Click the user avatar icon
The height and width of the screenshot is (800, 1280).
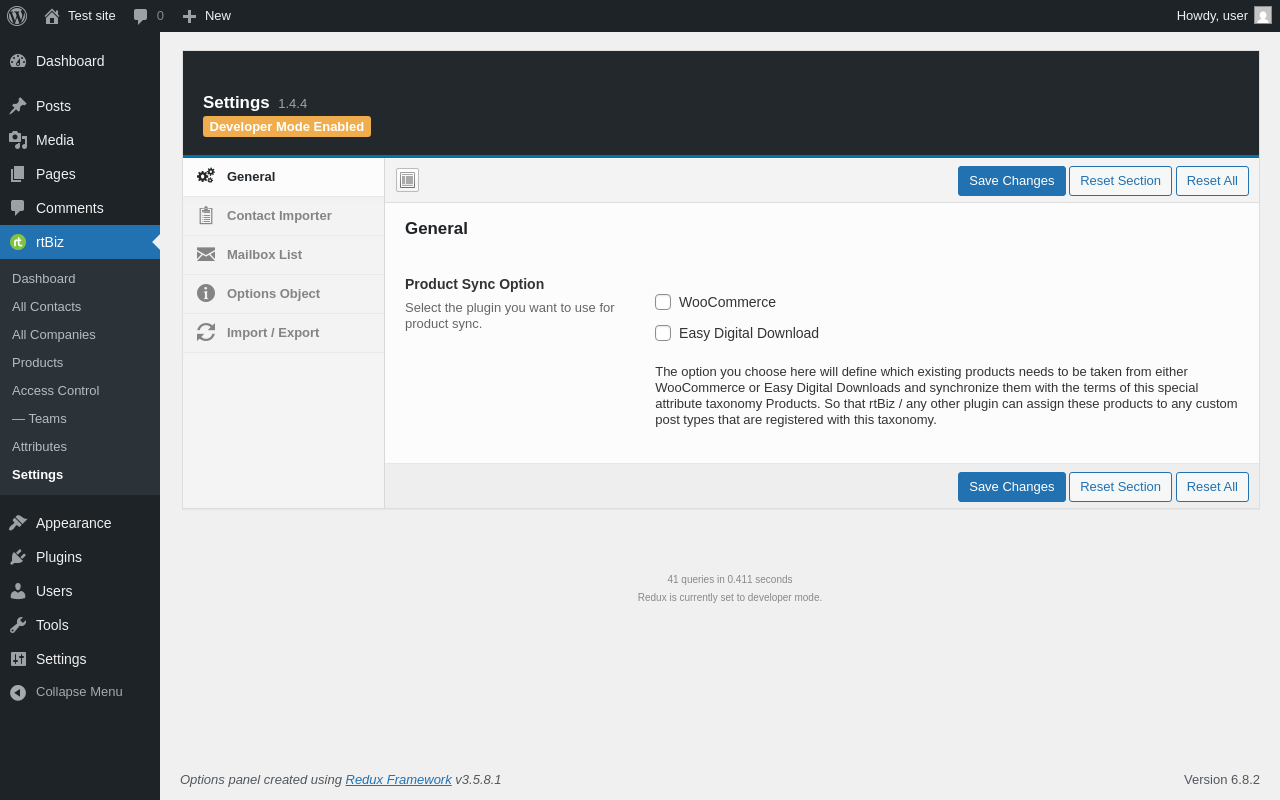click(1263, 15)
